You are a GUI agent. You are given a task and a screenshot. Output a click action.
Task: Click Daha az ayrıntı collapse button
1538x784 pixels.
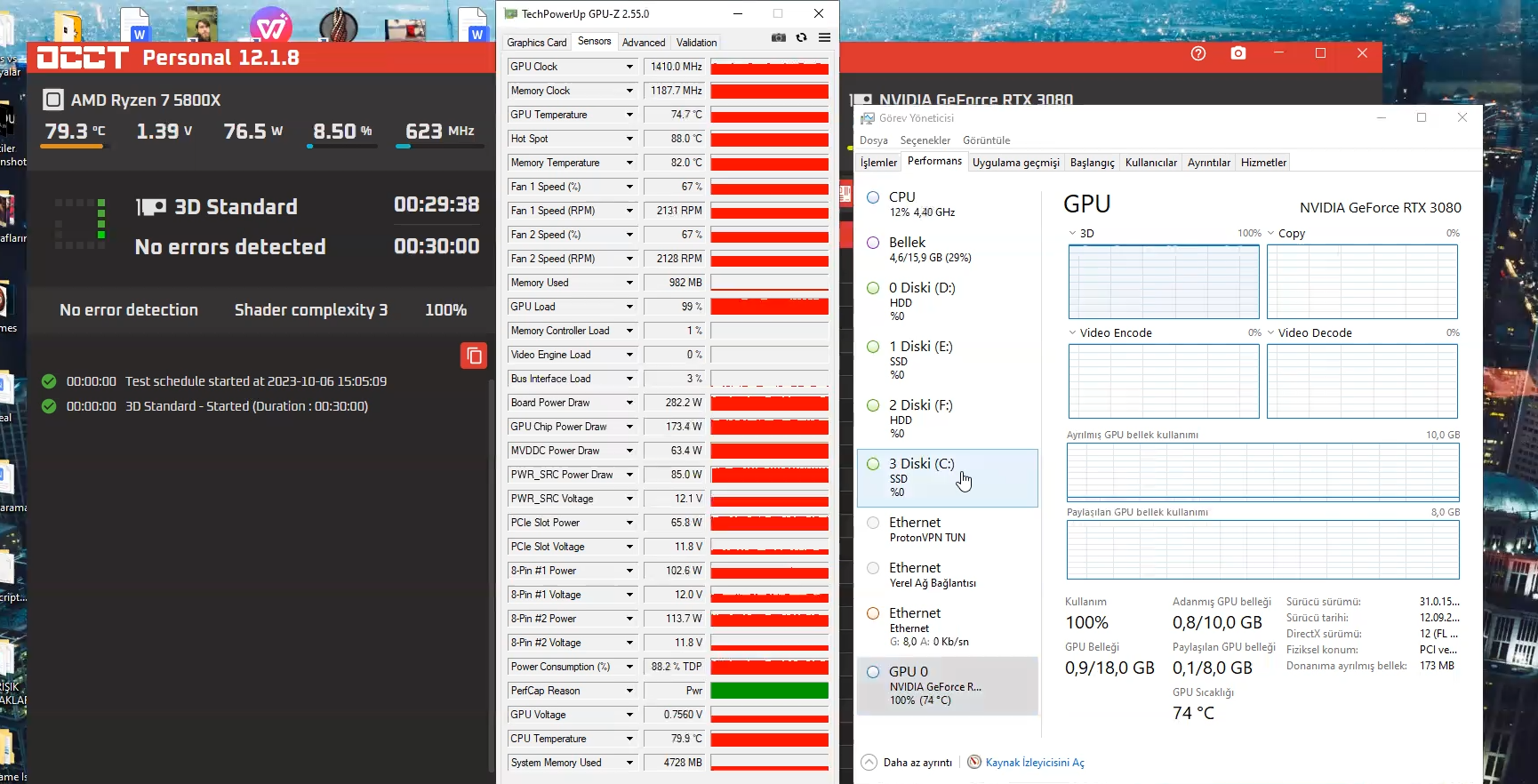907,763
